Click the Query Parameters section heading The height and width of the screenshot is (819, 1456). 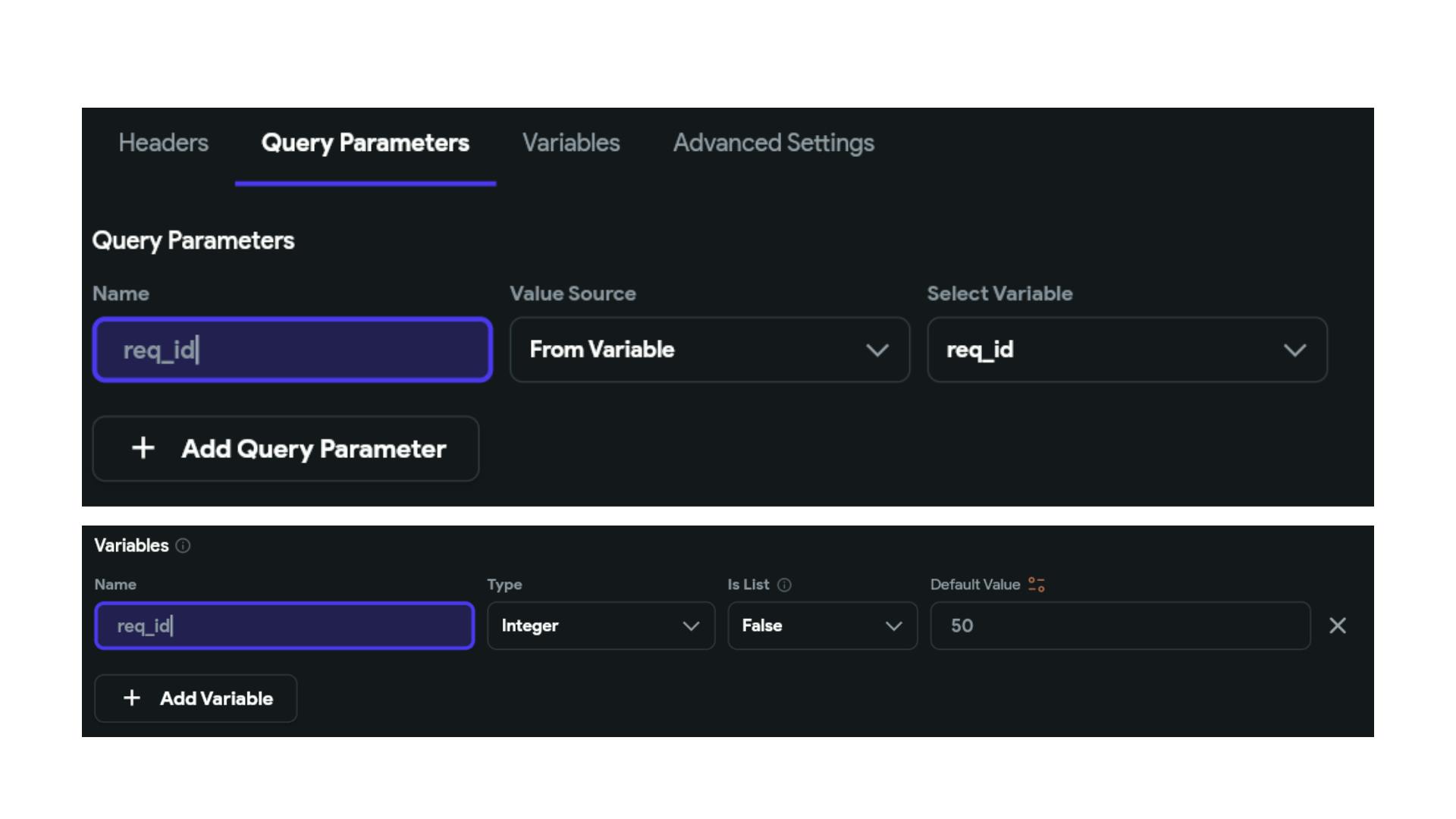coord(193,240)
